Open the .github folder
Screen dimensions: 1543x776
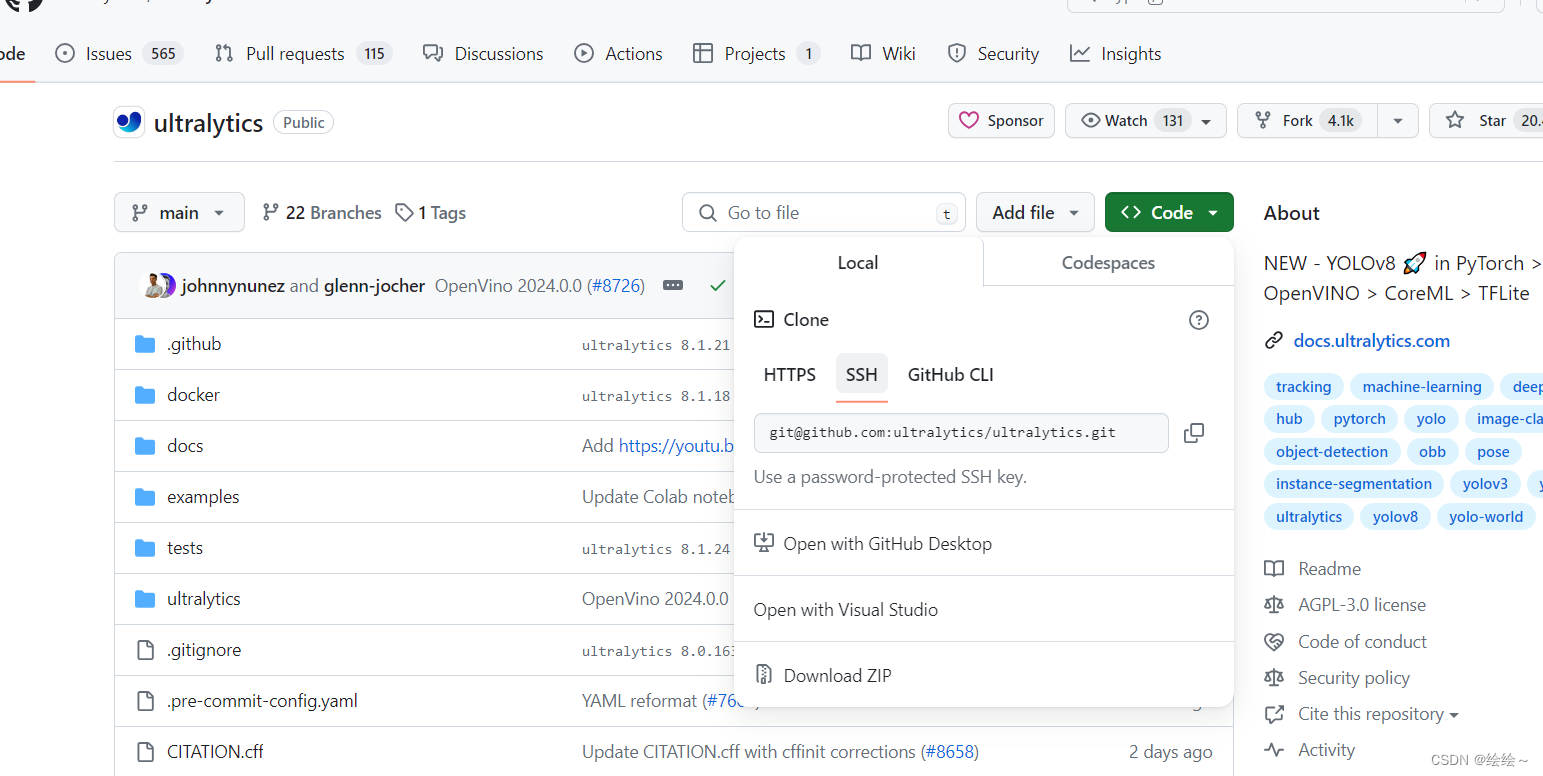[194, 344]
